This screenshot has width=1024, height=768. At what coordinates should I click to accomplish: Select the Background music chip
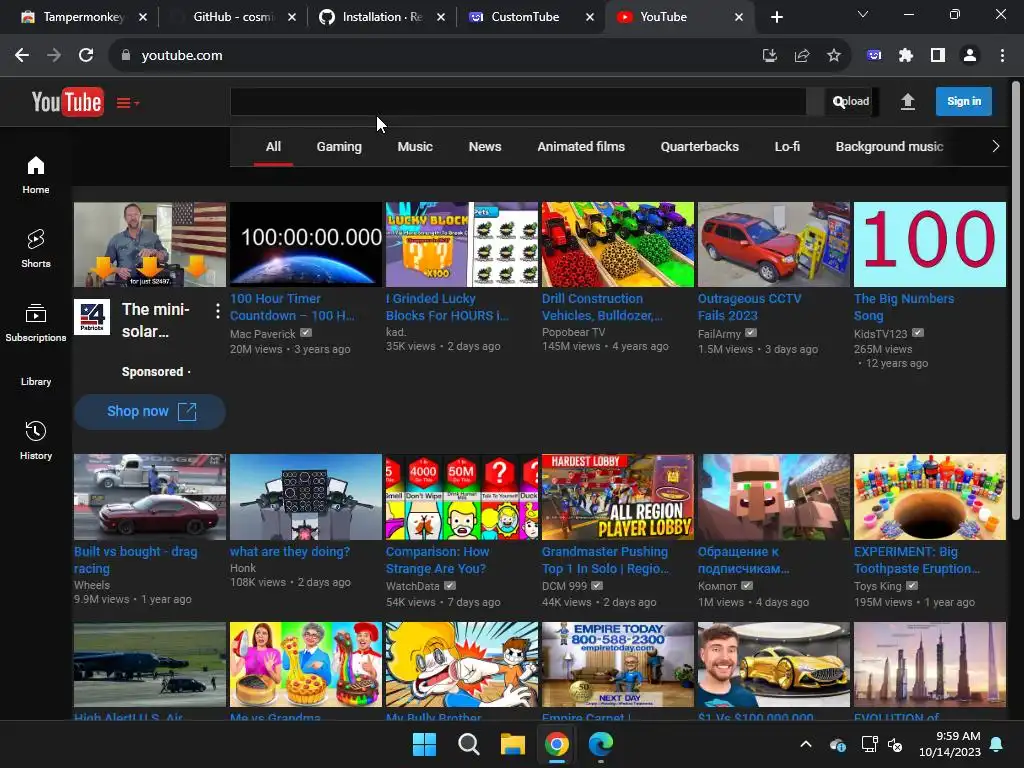pos(889,147)
